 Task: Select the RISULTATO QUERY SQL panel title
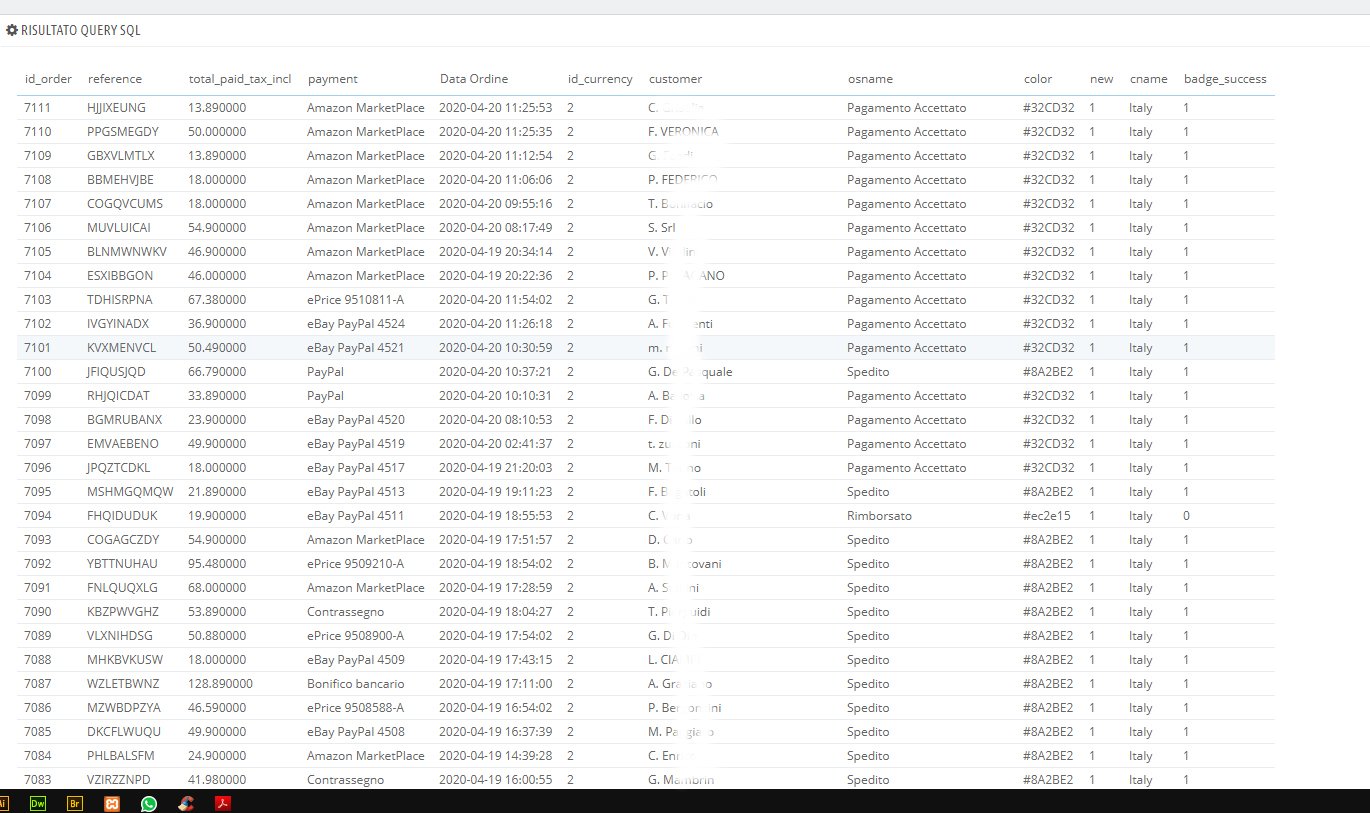80,30
